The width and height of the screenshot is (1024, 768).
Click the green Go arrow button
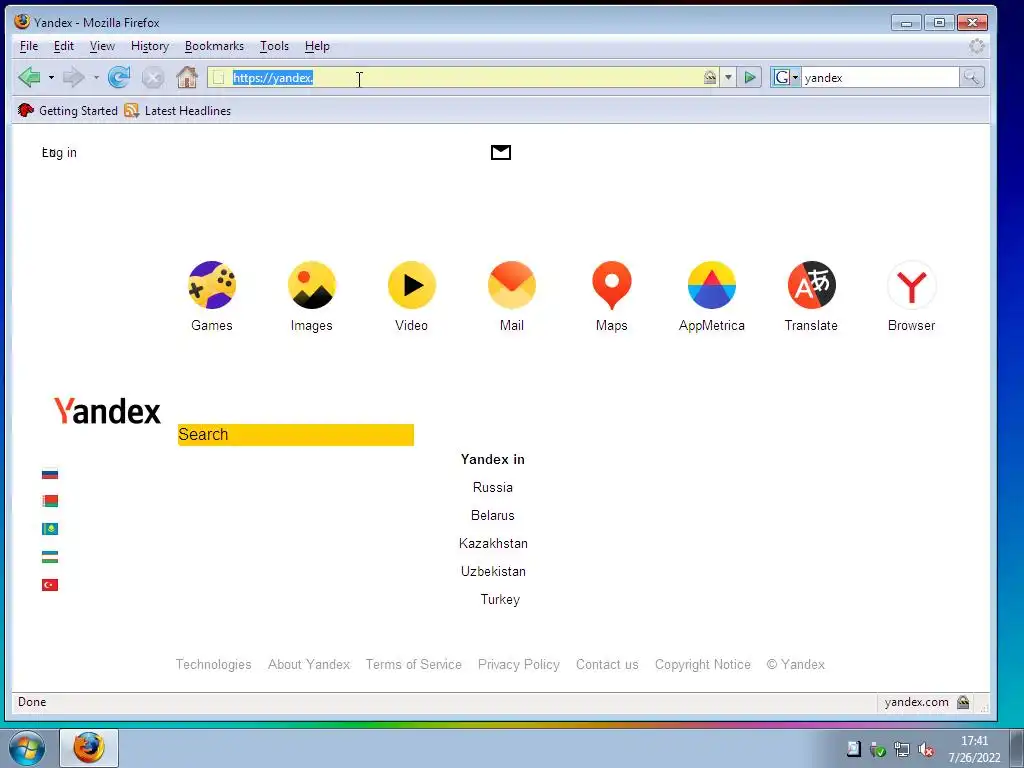[x=750, y=78]
